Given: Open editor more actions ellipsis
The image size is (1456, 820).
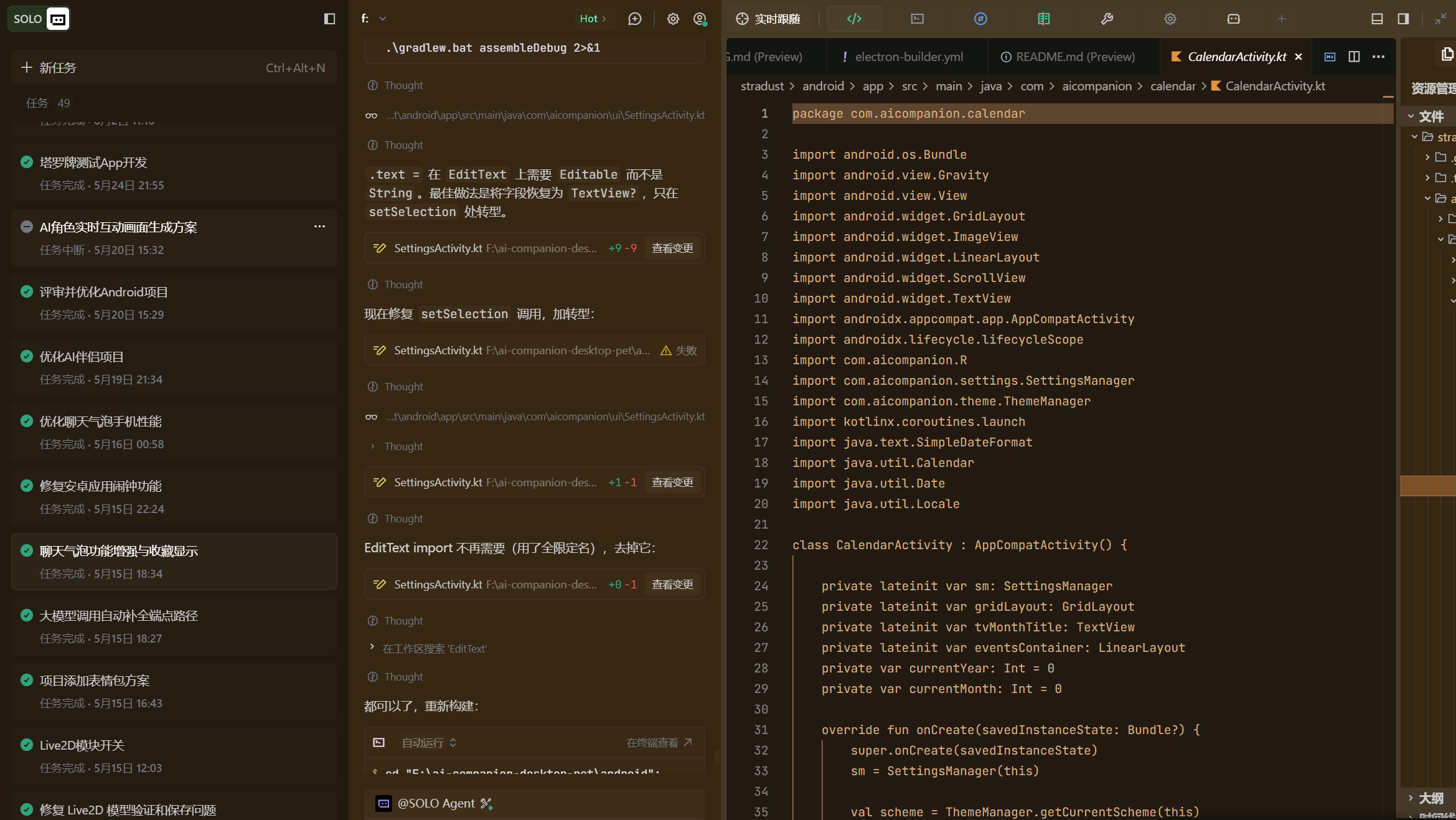Looking at the screenshot, I should [1379, 57].
